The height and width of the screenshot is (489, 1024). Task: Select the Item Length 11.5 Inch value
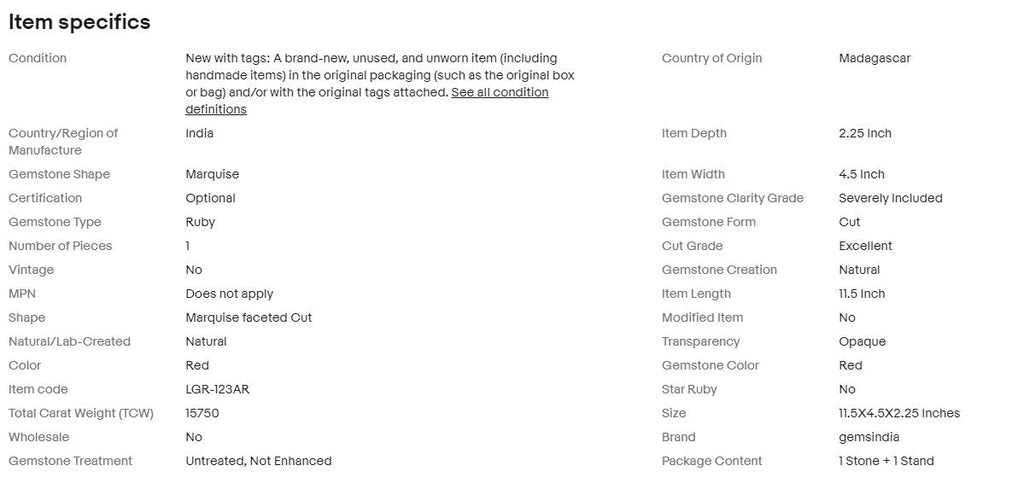click(862, 294)
